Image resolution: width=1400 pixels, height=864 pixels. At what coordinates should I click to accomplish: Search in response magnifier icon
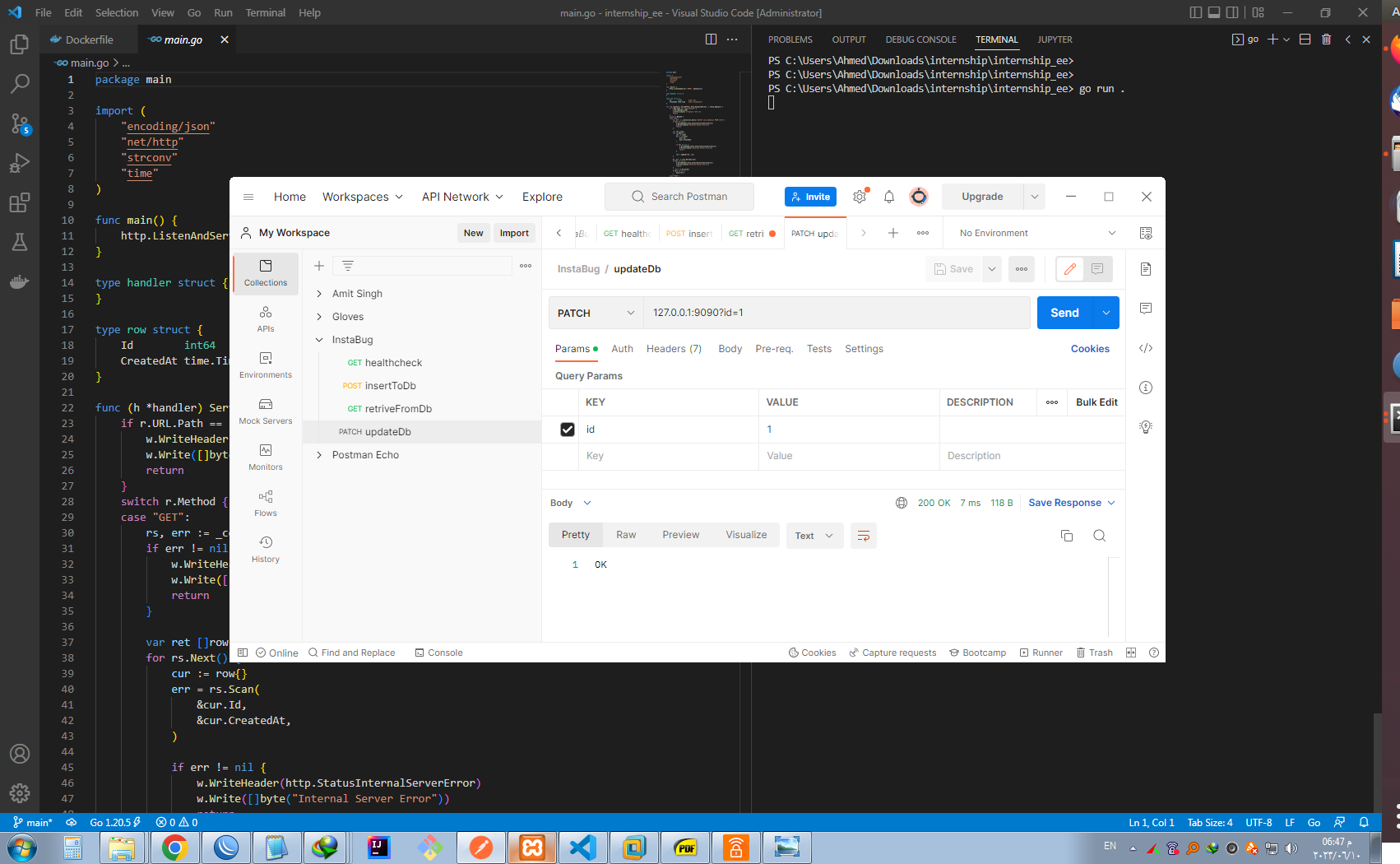[1099, 536]
